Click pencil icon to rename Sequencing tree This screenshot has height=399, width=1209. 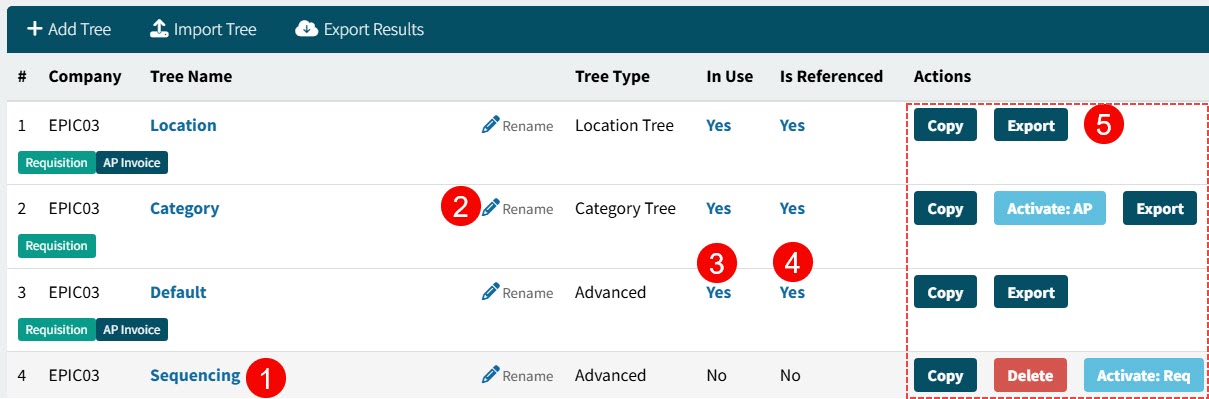tap(490, 375)
